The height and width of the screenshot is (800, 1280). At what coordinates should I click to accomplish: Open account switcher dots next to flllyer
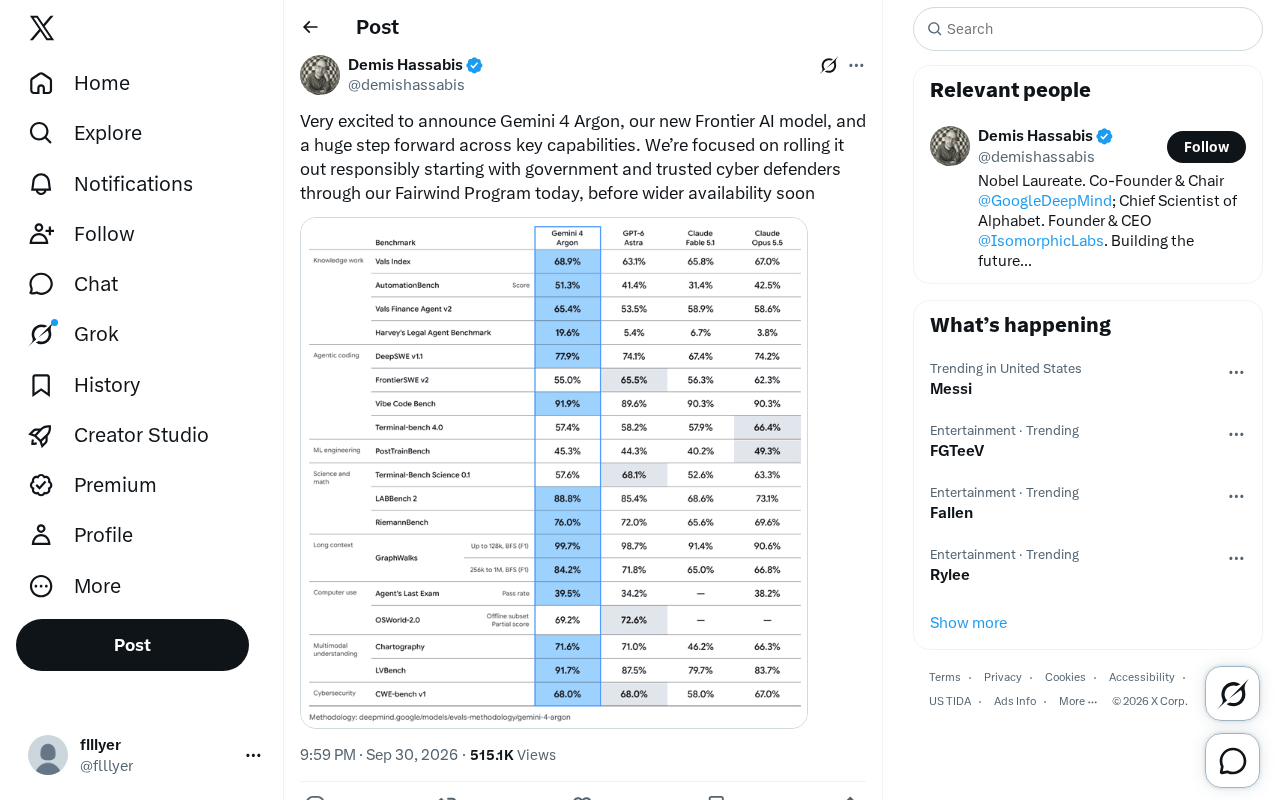pyautogui.click(x=253, y=755)
